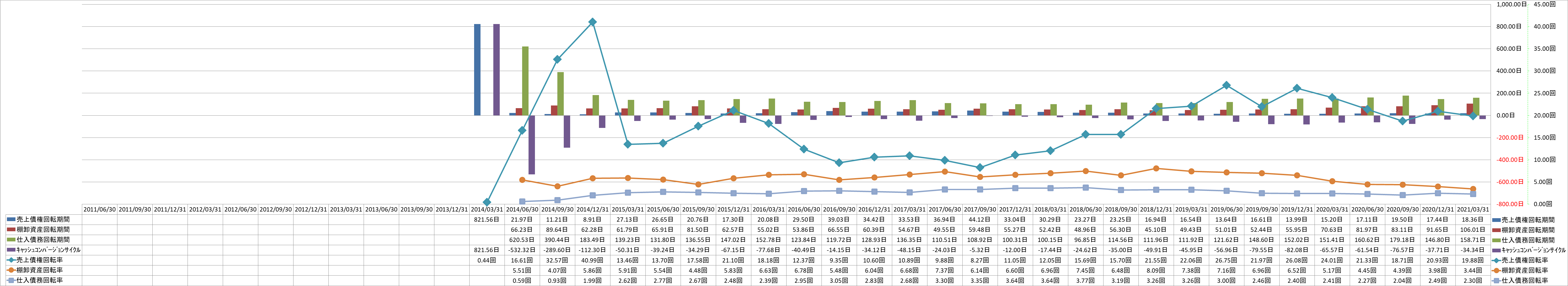Click the 8.27回 cell

[980, 260]
